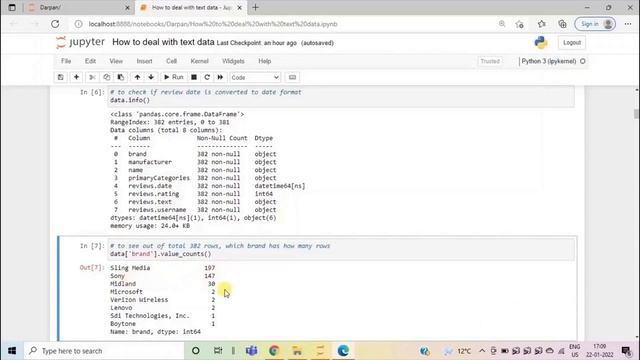The image size is (640, 360).
Task: Open browser Settings and more menu
Action: coord(628,24)
